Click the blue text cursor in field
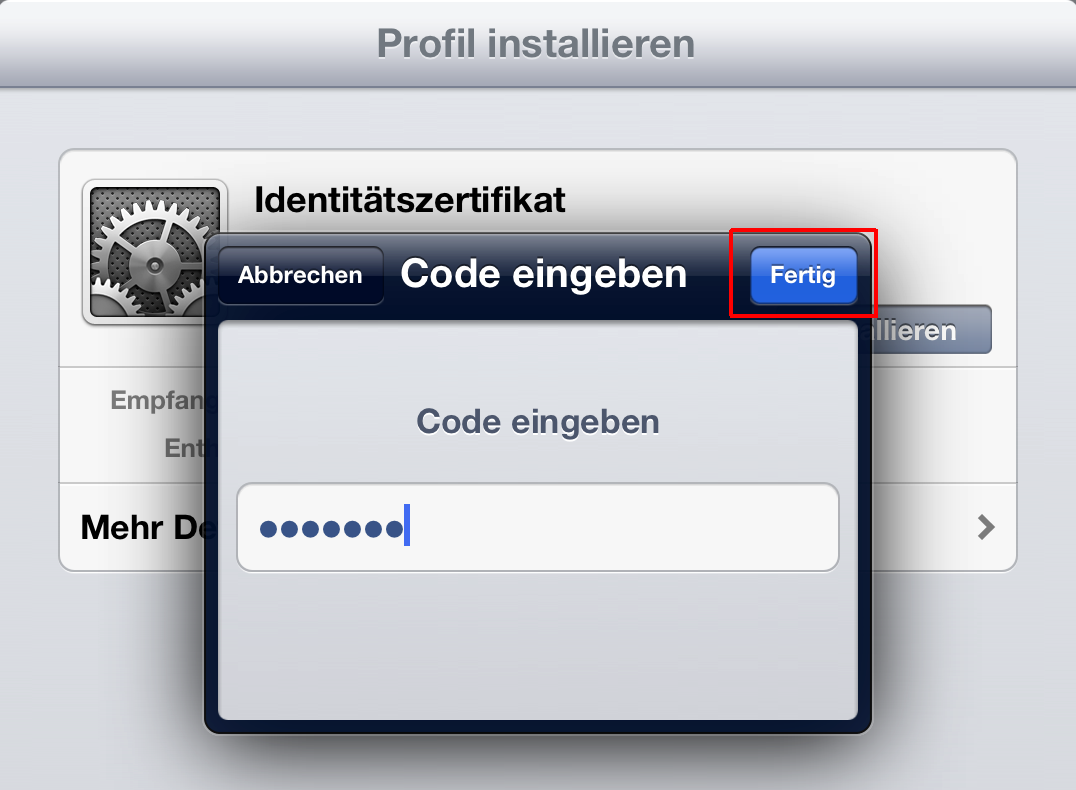The height and width of the screenshot is (790, 1076). 407,525
